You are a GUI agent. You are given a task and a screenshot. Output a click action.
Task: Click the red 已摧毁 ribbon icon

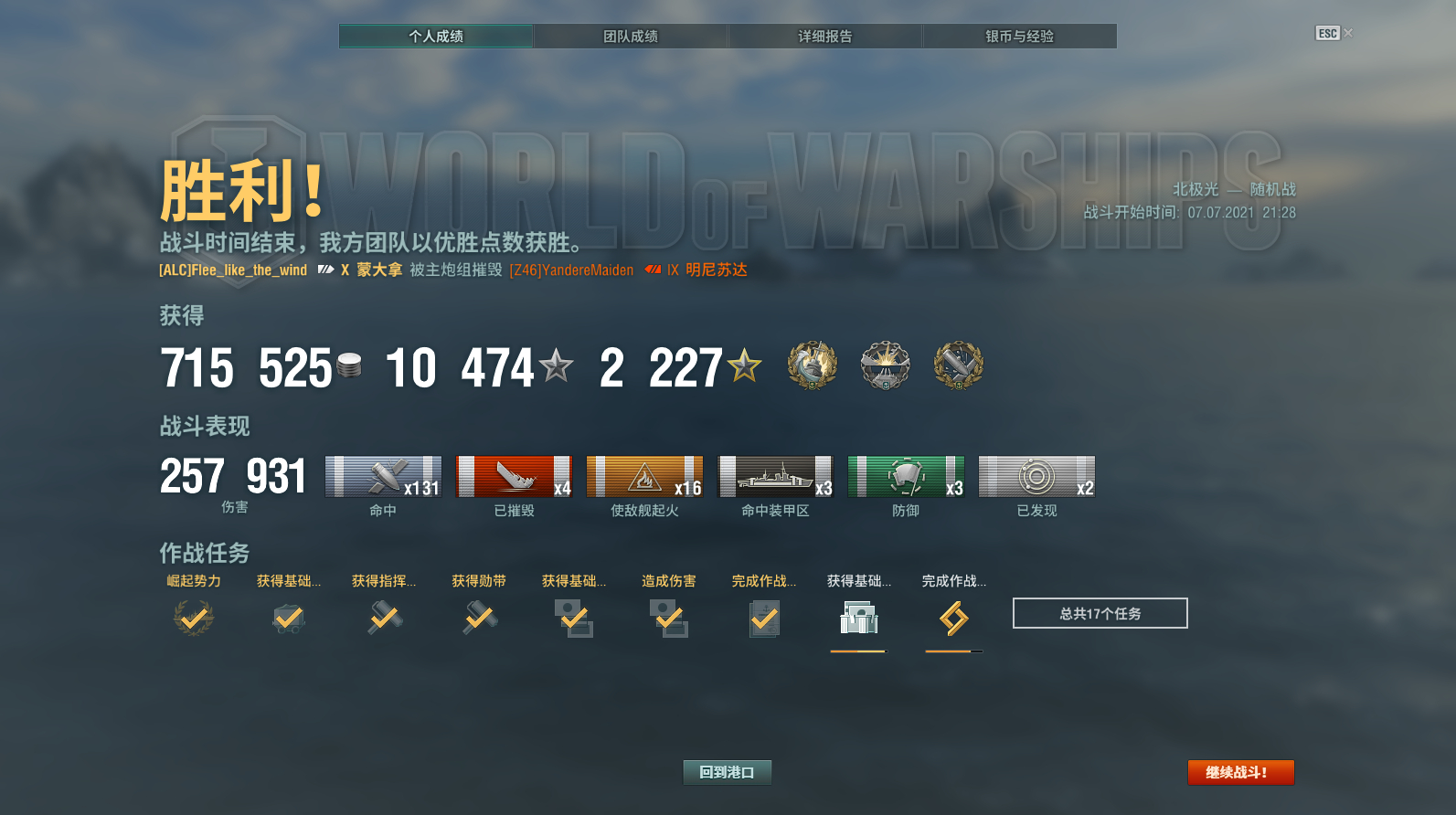click(515, 476)
